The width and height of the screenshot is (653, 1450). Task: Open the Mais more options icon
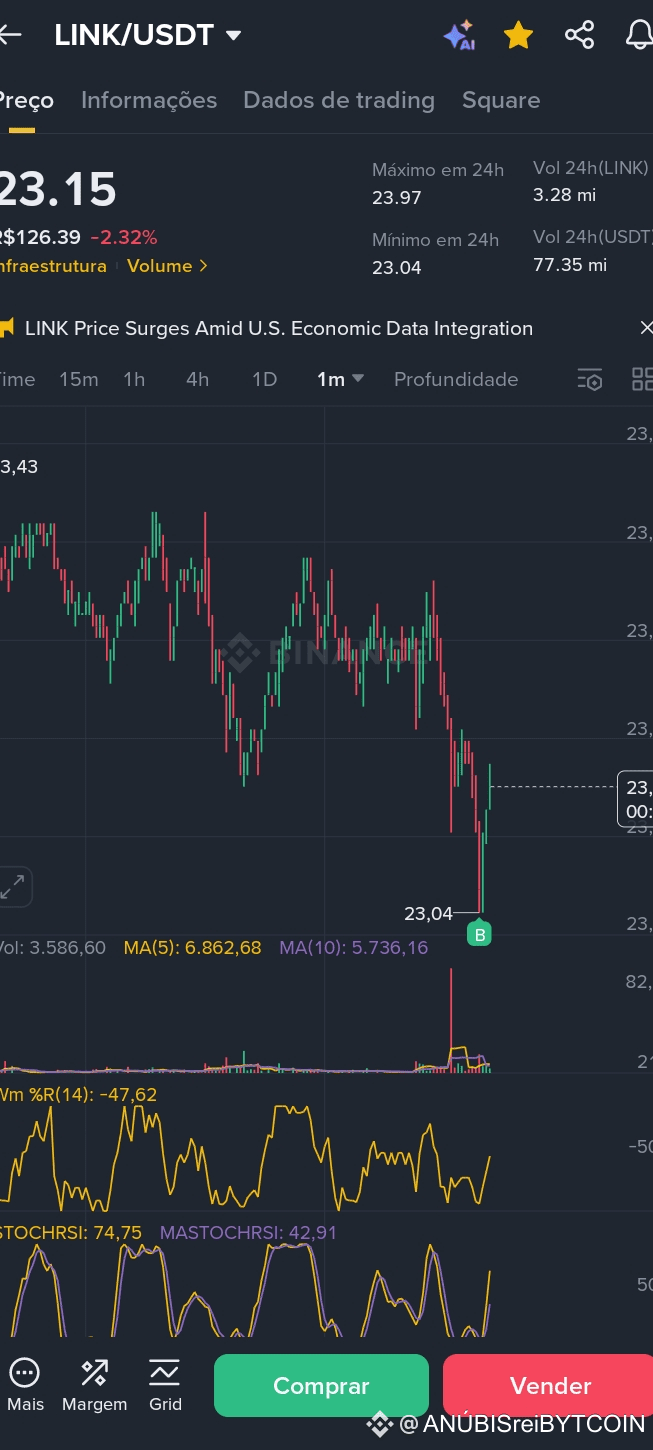tap(25, 1385)
